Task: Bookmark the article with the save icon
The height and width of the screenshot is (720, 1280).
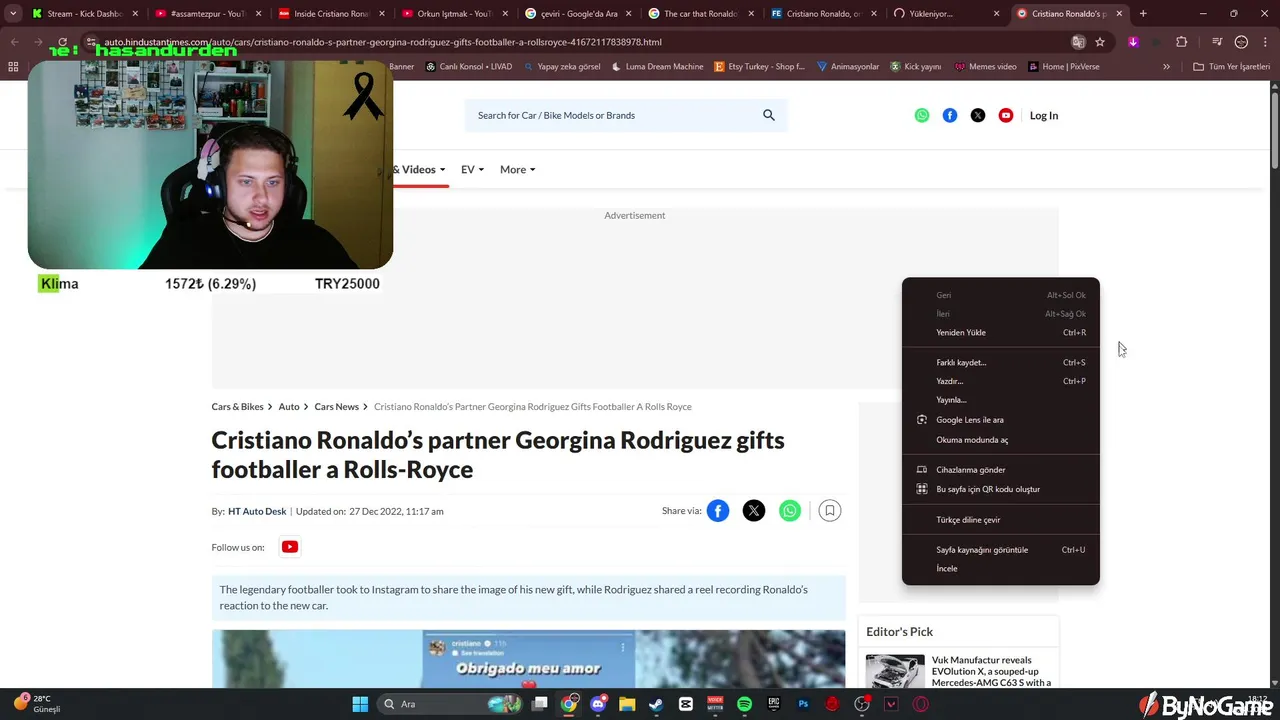Action: pos(829,511)
